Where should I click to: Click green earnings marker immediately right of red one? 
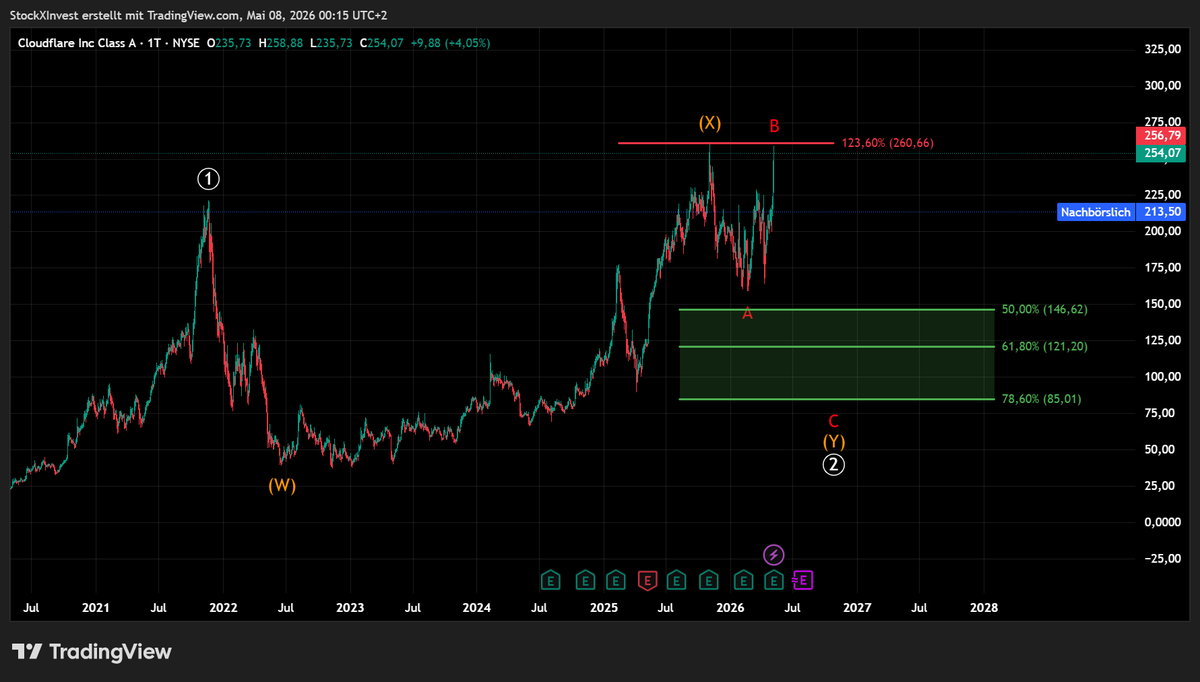pos(677,579)
